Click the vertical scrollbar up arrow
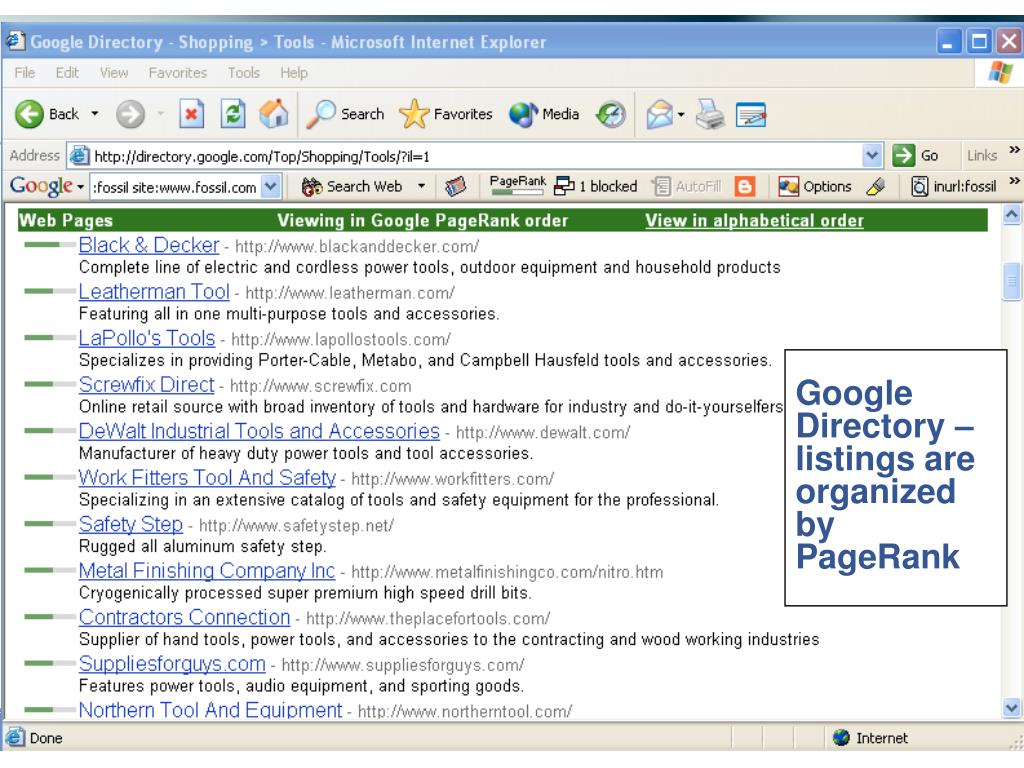Viewport: 1024px width, 768px height. [1012, 214]
